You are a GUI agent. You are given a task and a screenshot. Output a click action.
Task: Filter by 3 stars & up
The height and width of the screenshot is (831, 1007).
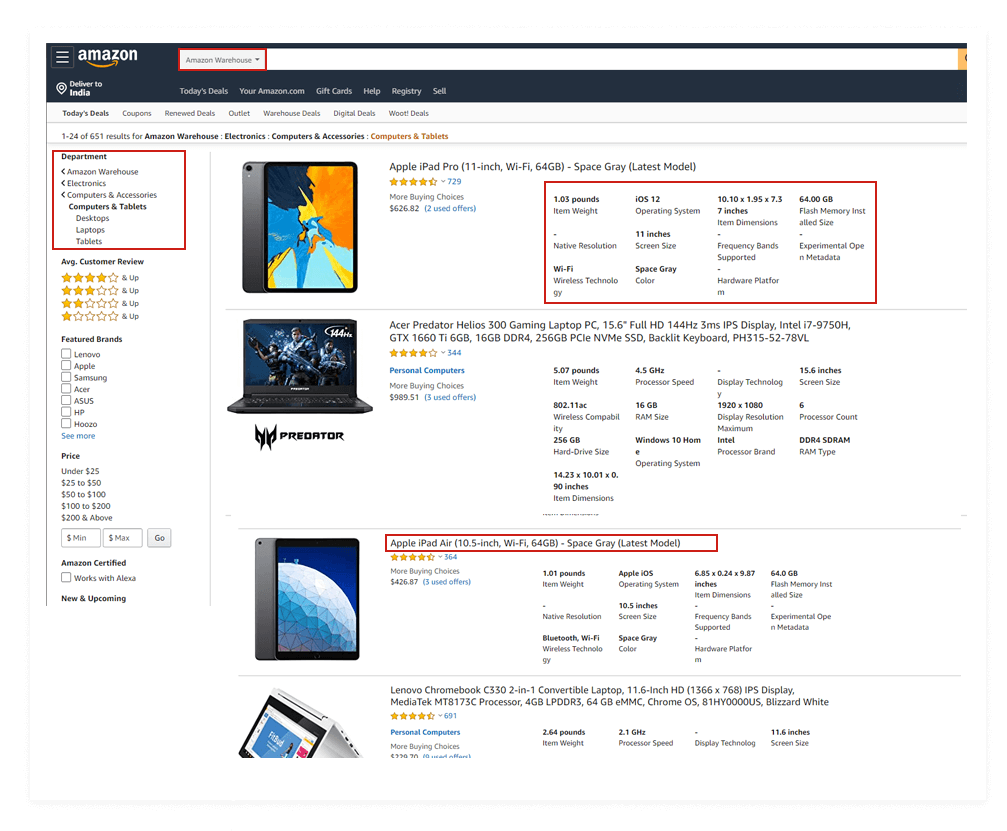point(100,290)
